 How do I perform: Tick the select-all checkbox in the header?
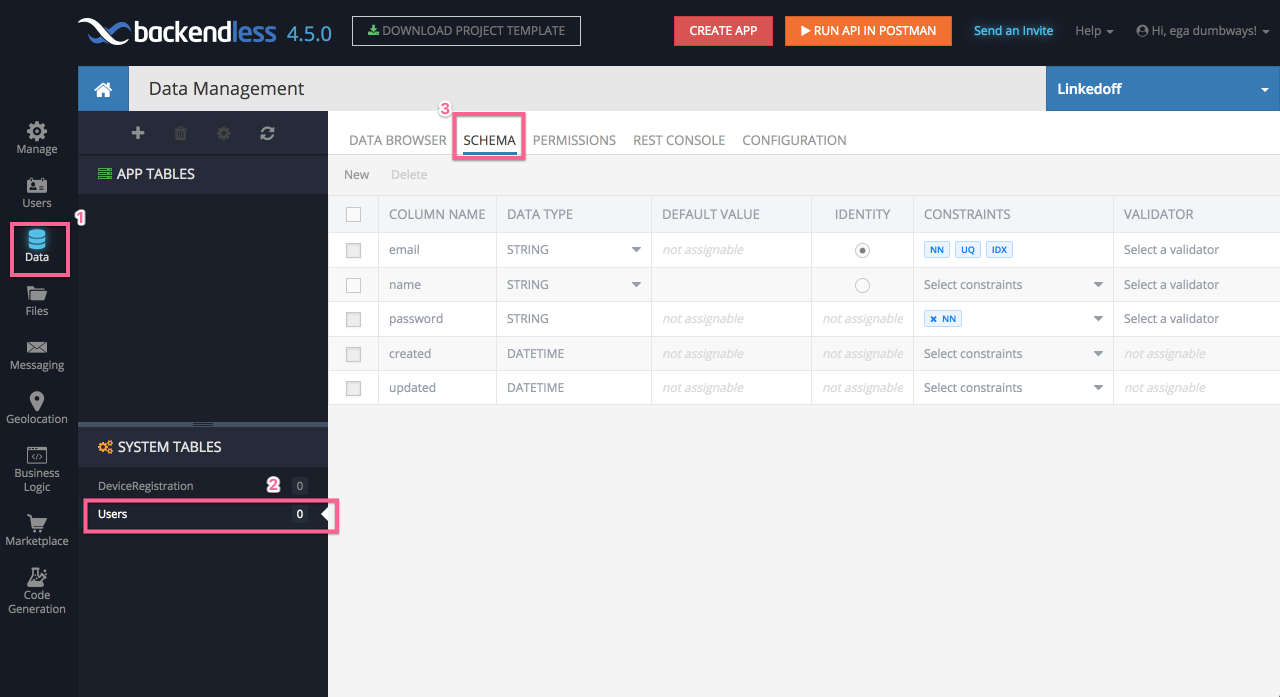click(353, 213)
